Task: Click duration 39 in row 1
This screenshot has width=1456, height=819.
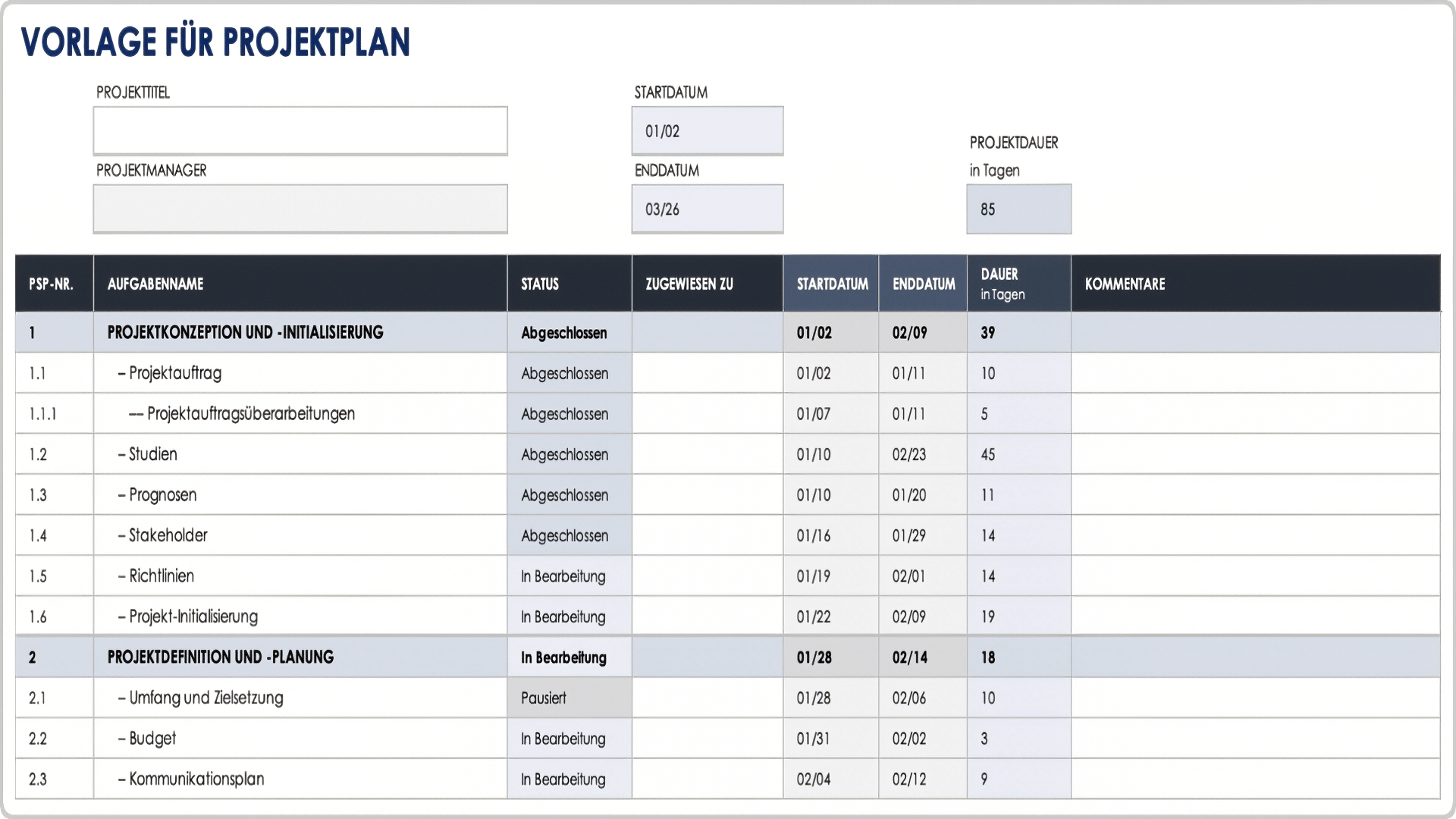Action: (x=1018, y=332)
